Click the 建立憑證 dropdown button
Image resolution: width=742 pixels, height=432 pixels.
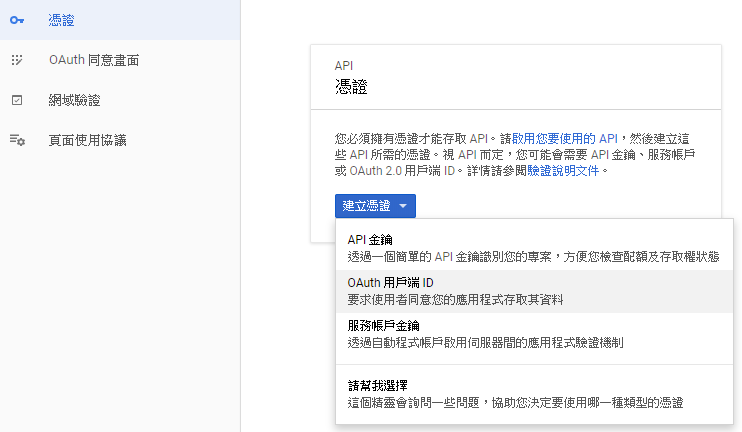(x=375, y=206)
